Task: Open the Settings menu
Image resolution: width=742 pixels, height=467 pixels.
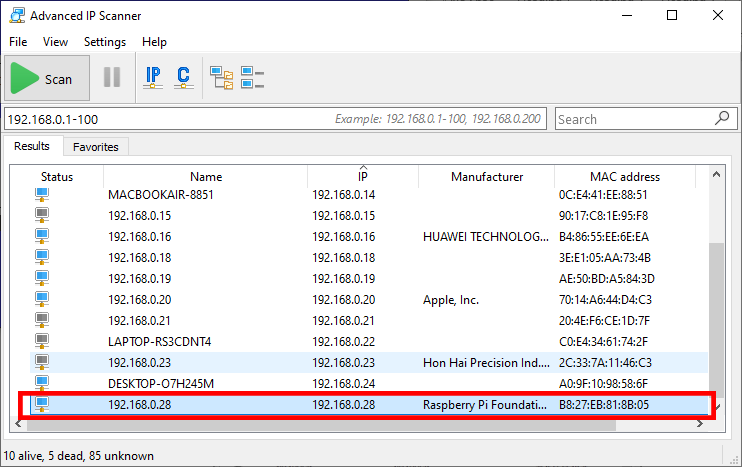Action: 105,42
